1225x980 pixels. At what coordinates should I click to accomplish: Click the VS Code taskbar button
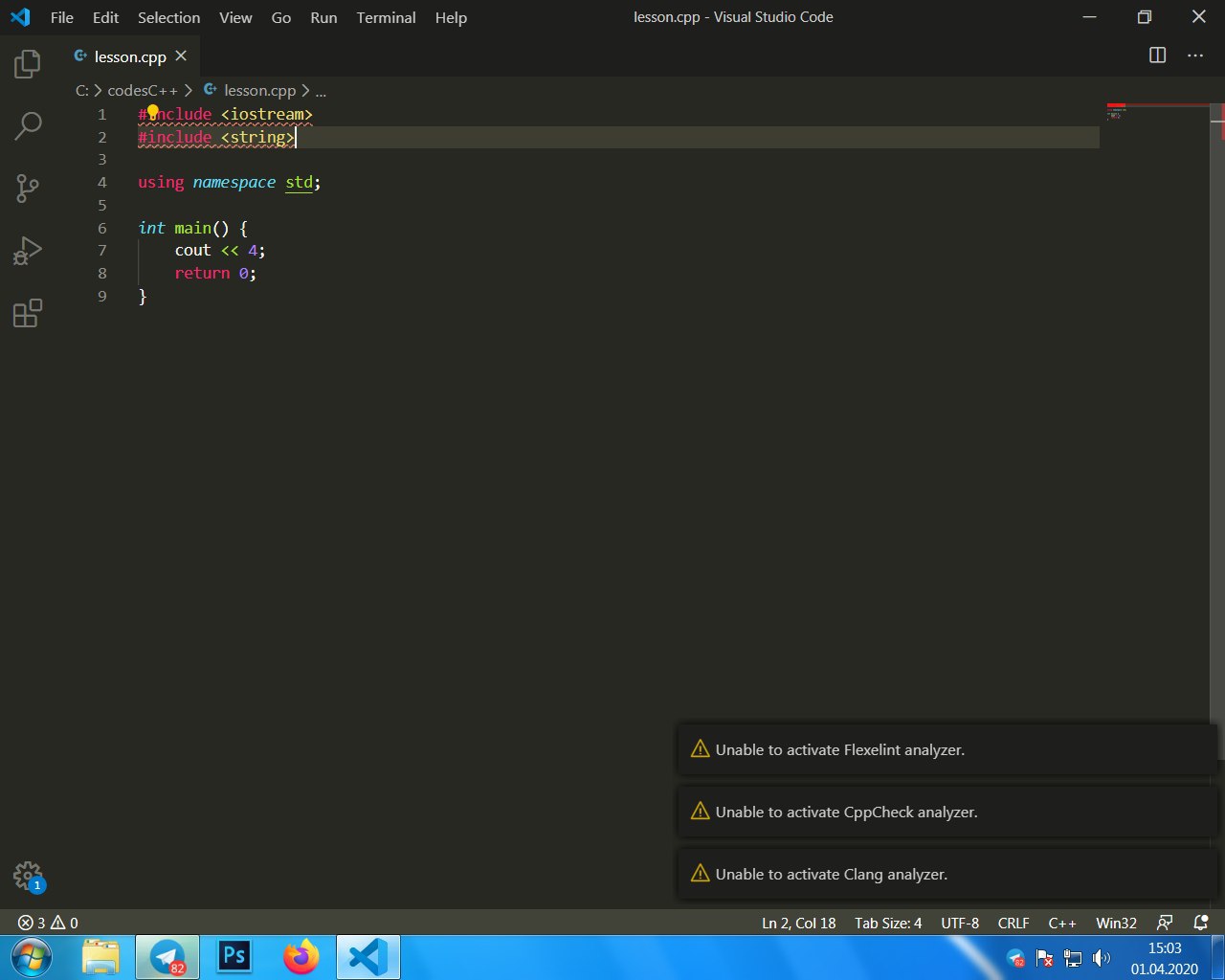tap(368, 957)
